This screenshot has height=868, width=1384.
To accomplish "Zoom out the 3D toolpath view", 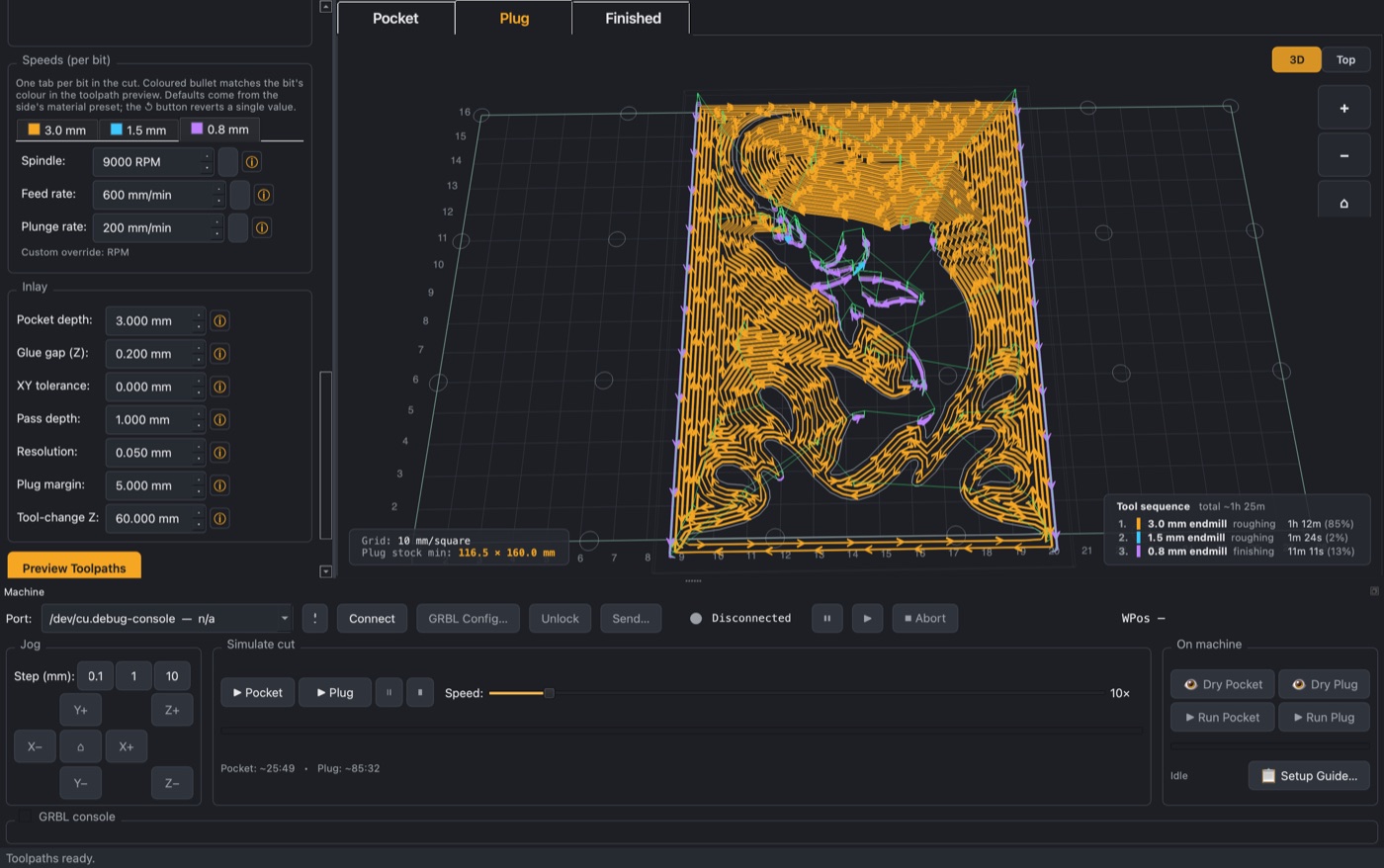I will [x=1343, y=155].
